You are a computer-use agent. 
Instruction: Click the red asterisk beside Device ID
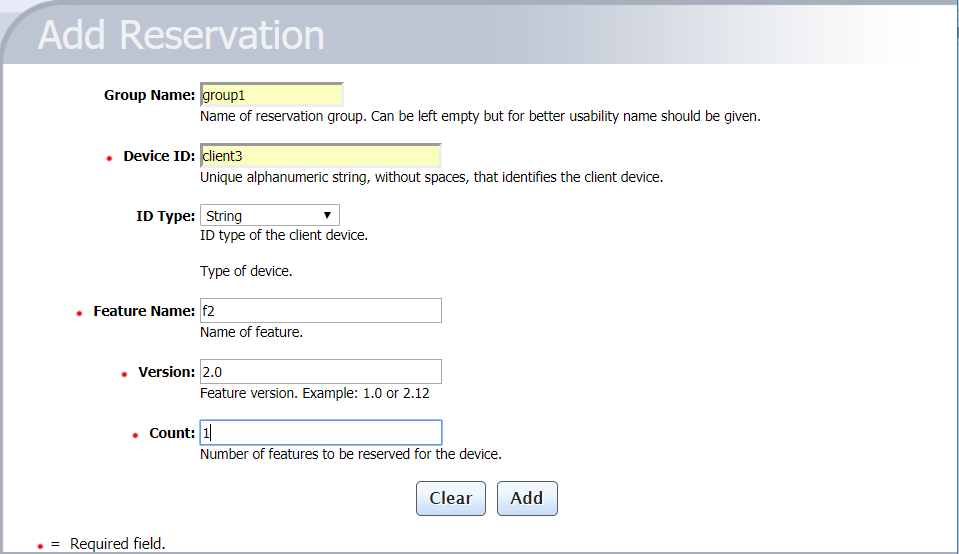point(109,159)
